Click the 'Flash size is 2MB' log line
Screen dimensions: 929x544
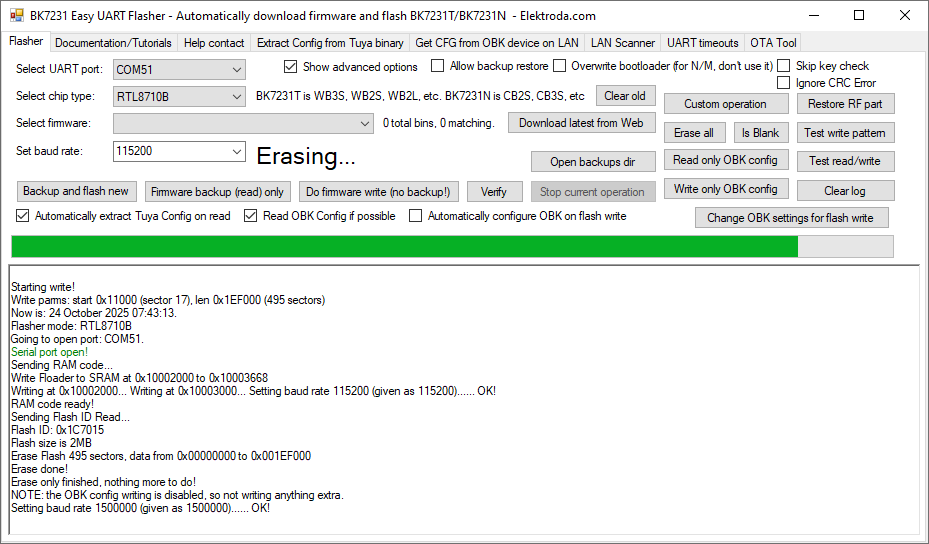coord(51,443)
